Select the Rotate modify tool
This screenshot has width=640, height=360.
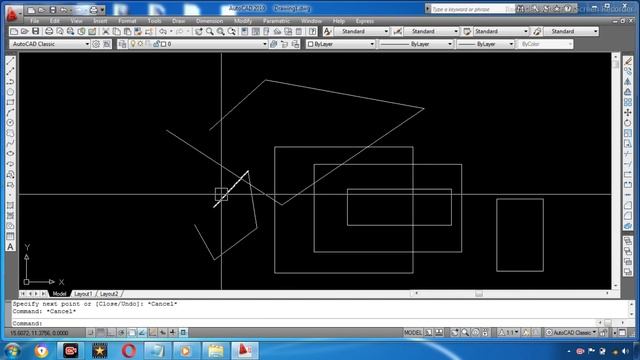[628, 122]
